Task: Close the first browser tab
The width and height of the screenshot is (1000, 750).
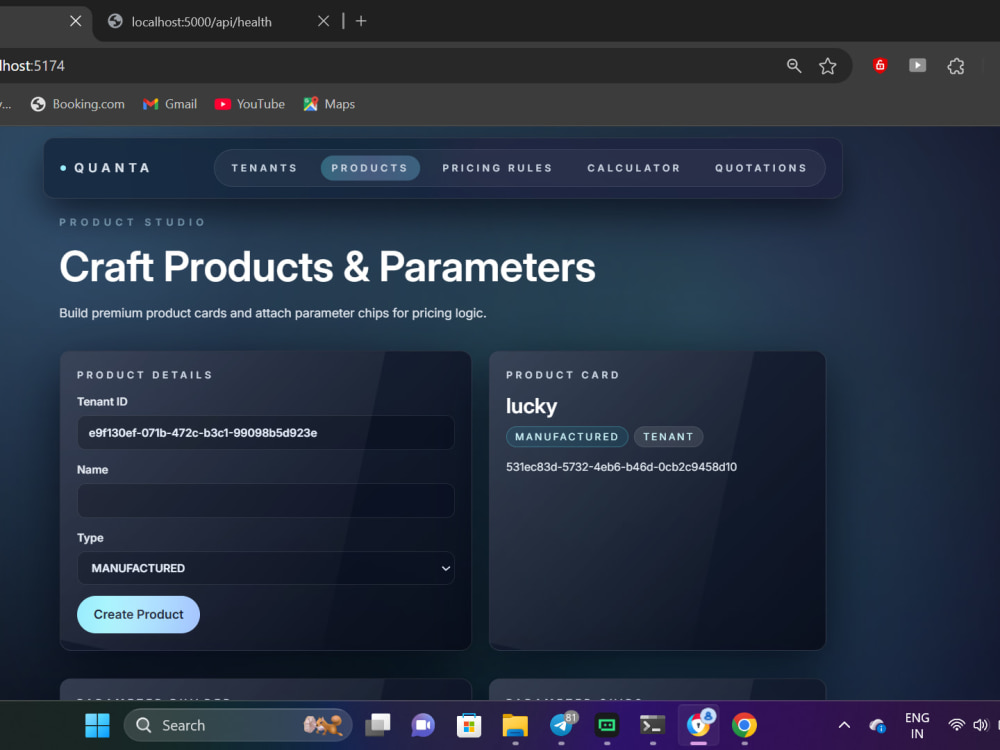Action: (75, 21)
